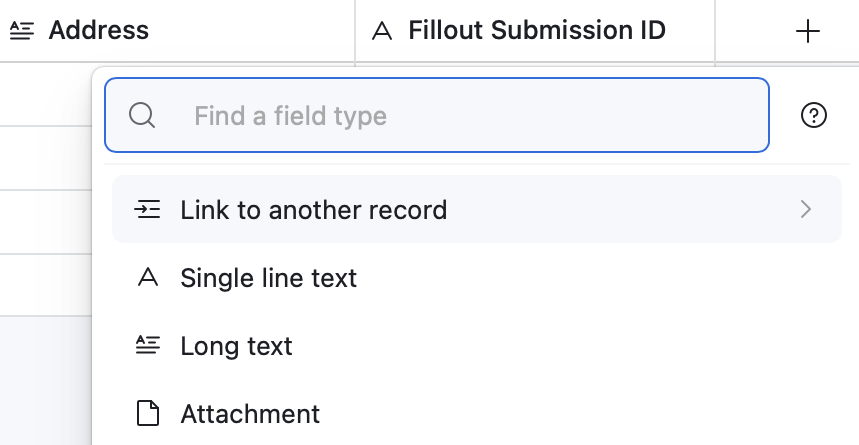This screenshot has width=859, height=445.
Task: Select Single line text field type
Action: (x=268, y=278)
